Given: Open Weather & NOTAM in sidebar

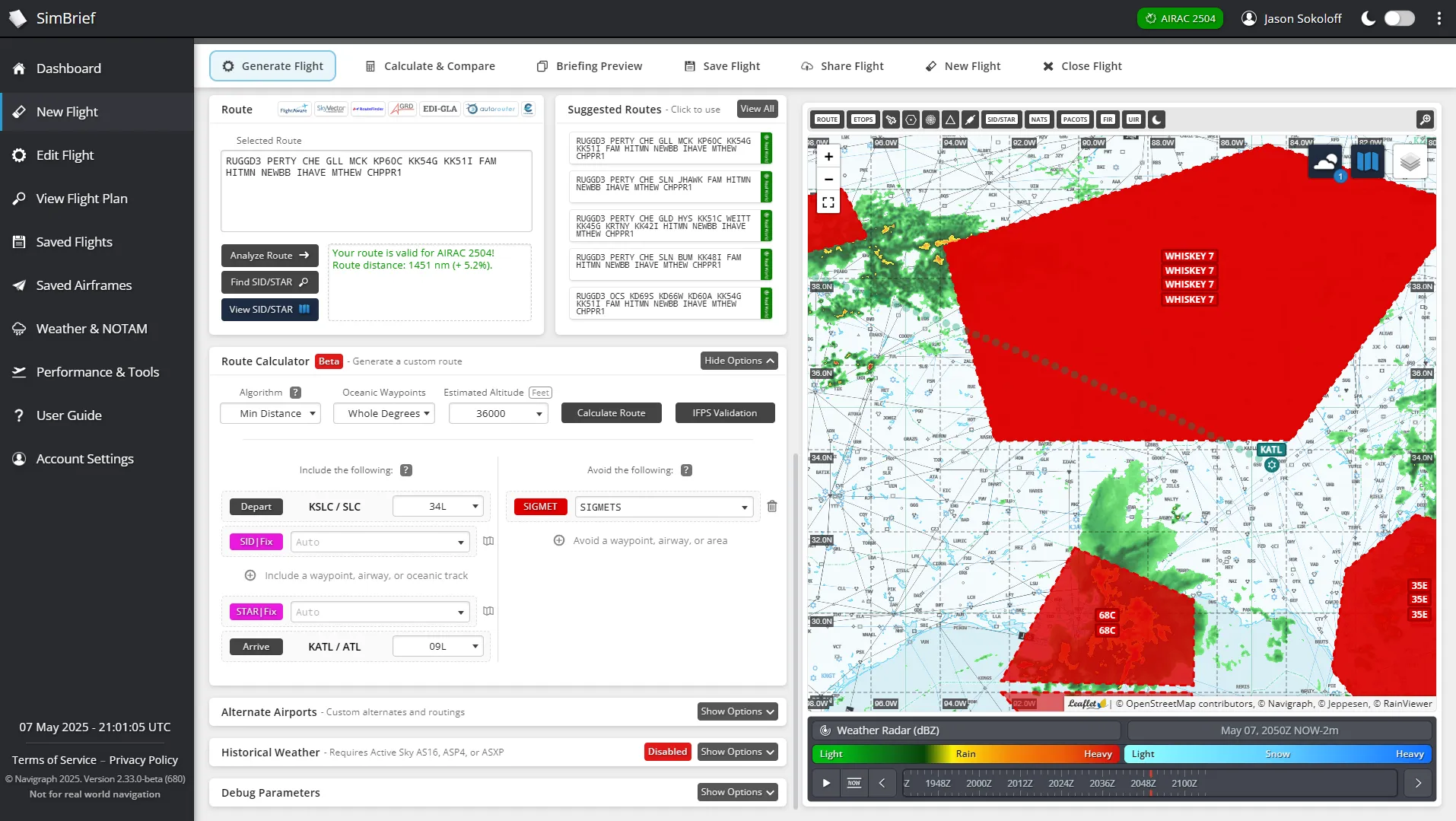Looking at the screenshot, I should (92, 329).
